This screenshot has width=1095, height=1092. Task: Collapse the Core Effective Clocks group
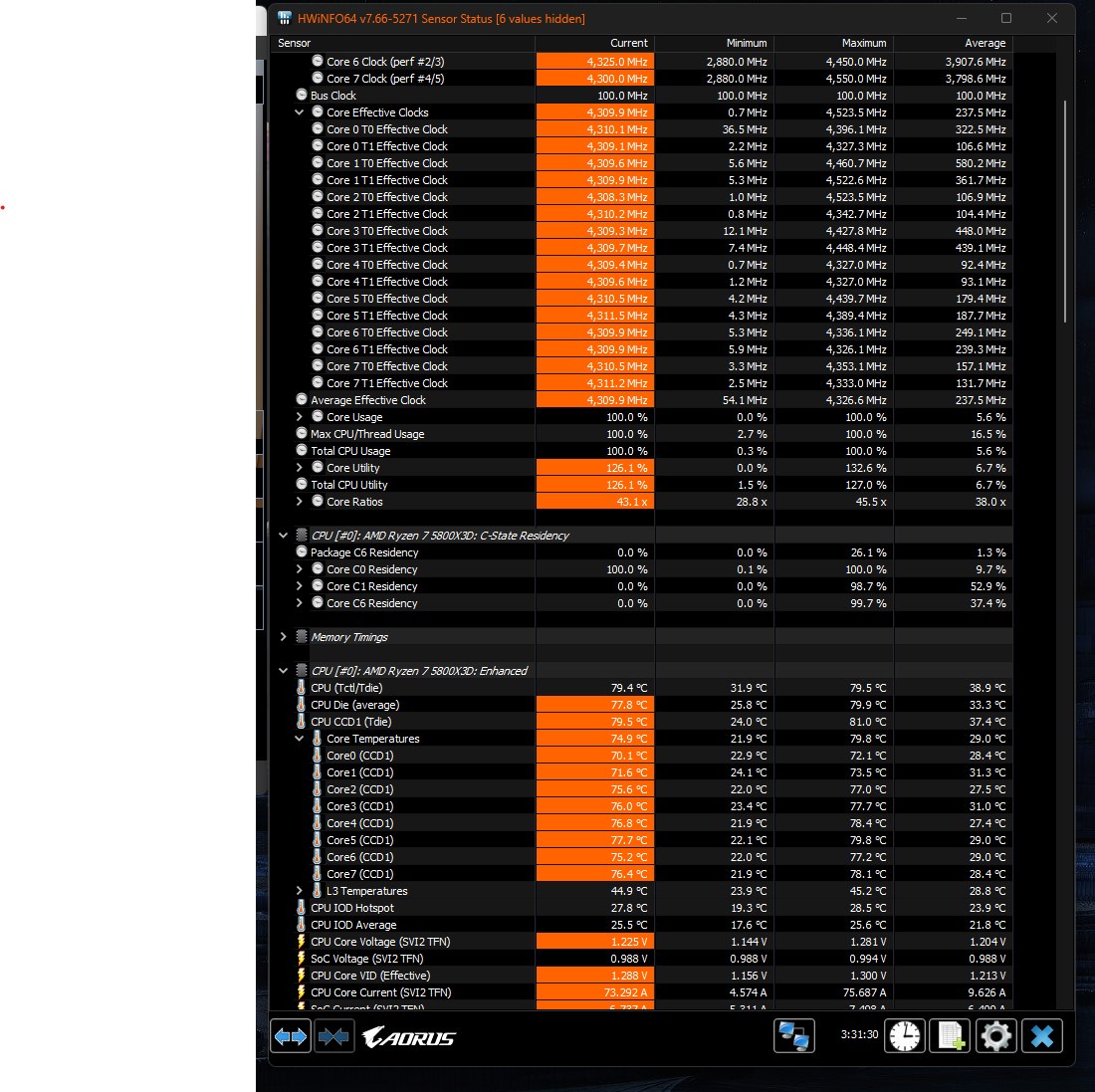[300, 112]
